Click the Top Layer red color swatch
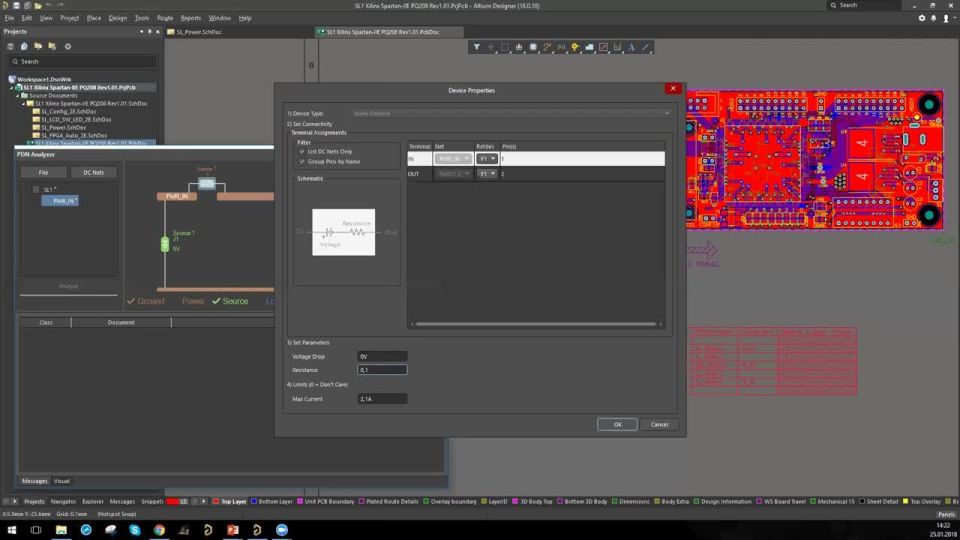The image size is (960, 540). coord(216,501)
